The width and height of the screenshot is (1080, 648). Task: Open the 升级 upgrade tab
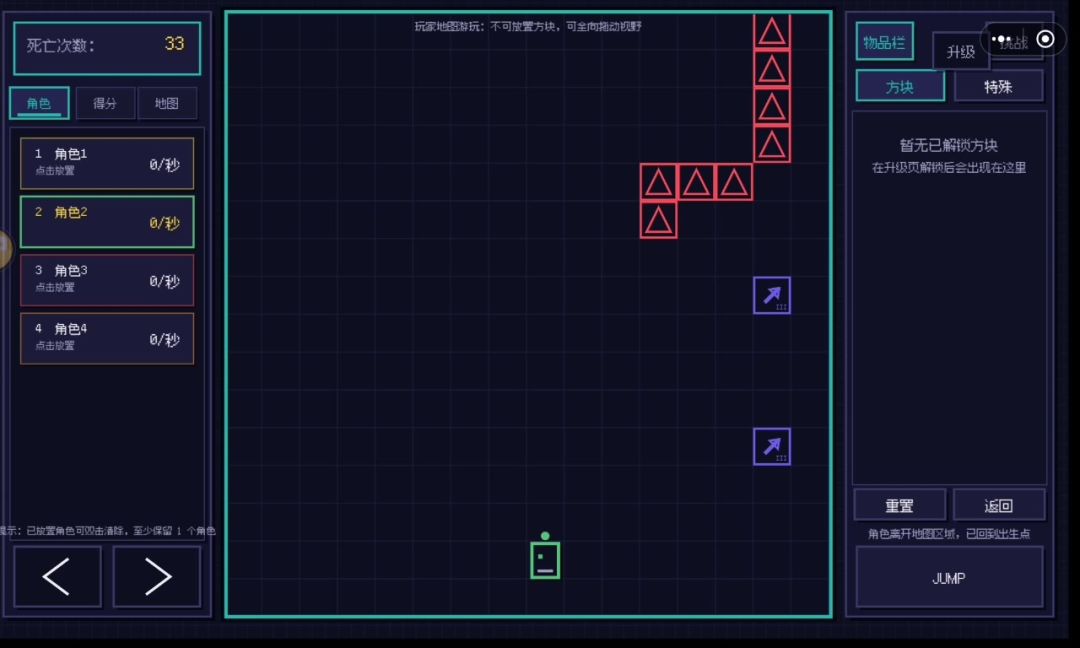(x=960, y=52)
